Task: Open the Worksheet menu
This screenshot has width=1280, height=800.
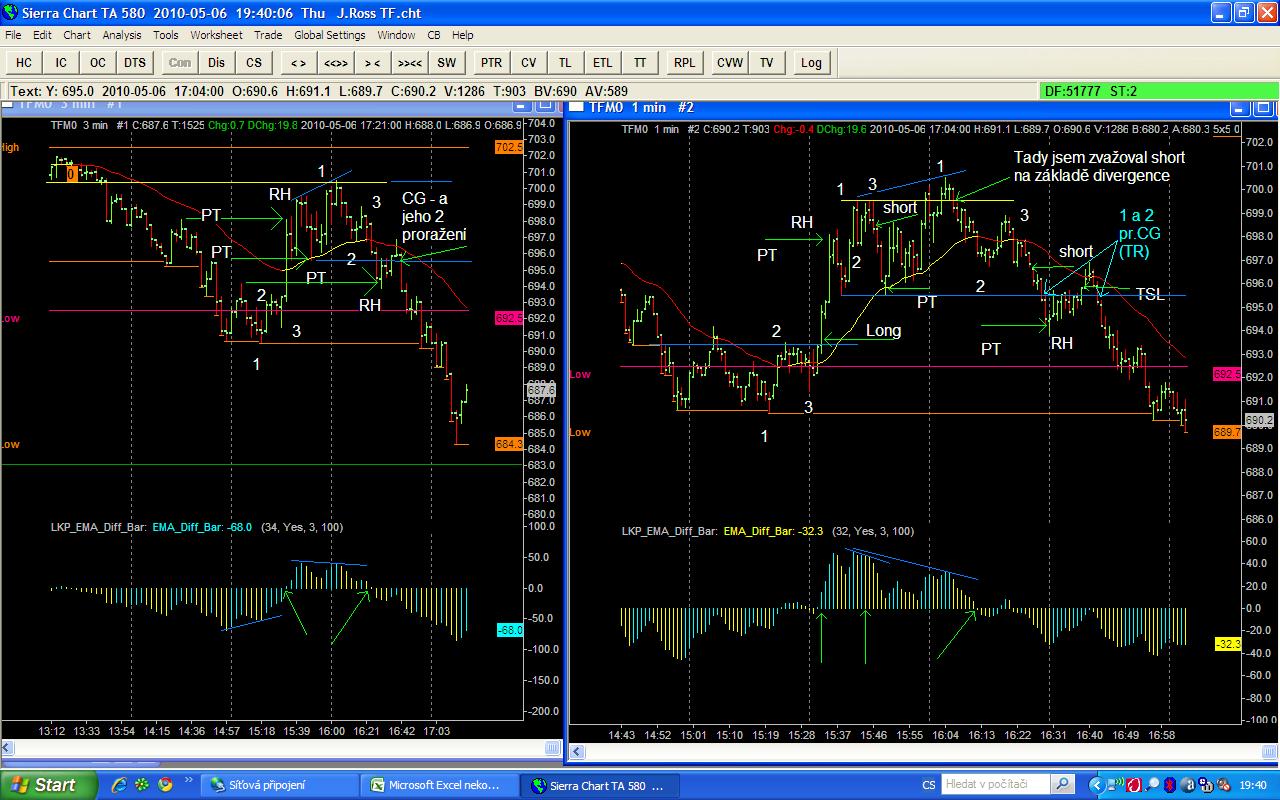Action: tap(216, 35)
